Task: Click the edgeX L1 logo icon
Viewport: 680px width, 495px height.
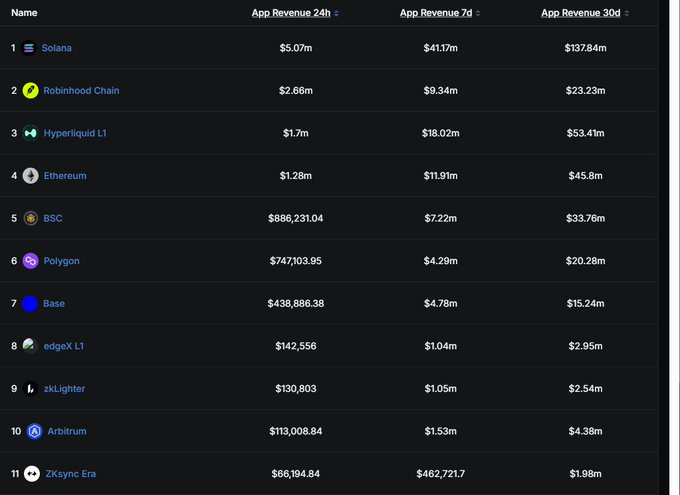Action: point(30,346)
